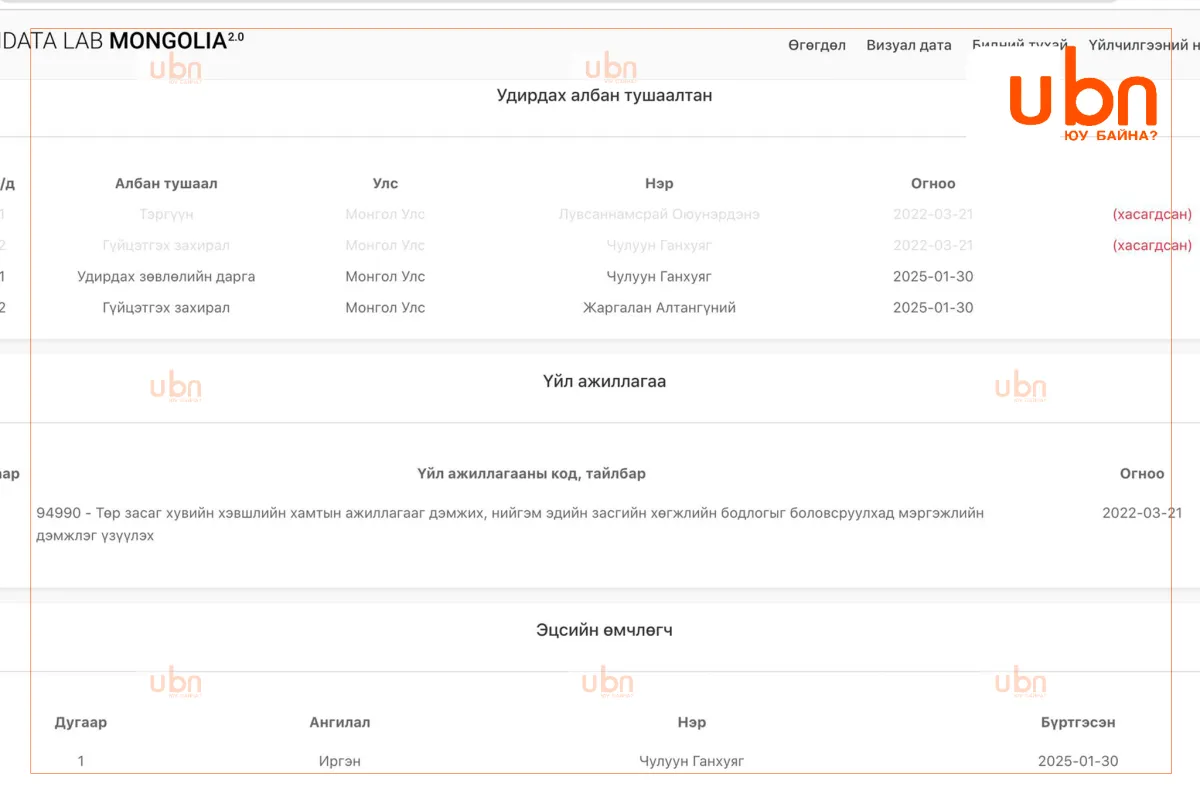This screenshot has height=800, width=1200.
Task: Select the Үйл ажиллагаа section heading
Action: [604, 381]
